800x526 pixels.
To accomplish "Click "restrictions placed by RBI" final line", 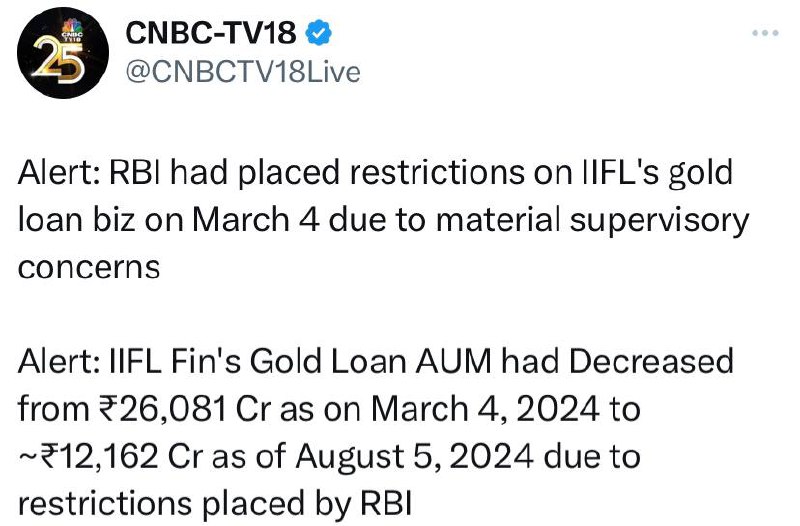I will tap(215, 504).
